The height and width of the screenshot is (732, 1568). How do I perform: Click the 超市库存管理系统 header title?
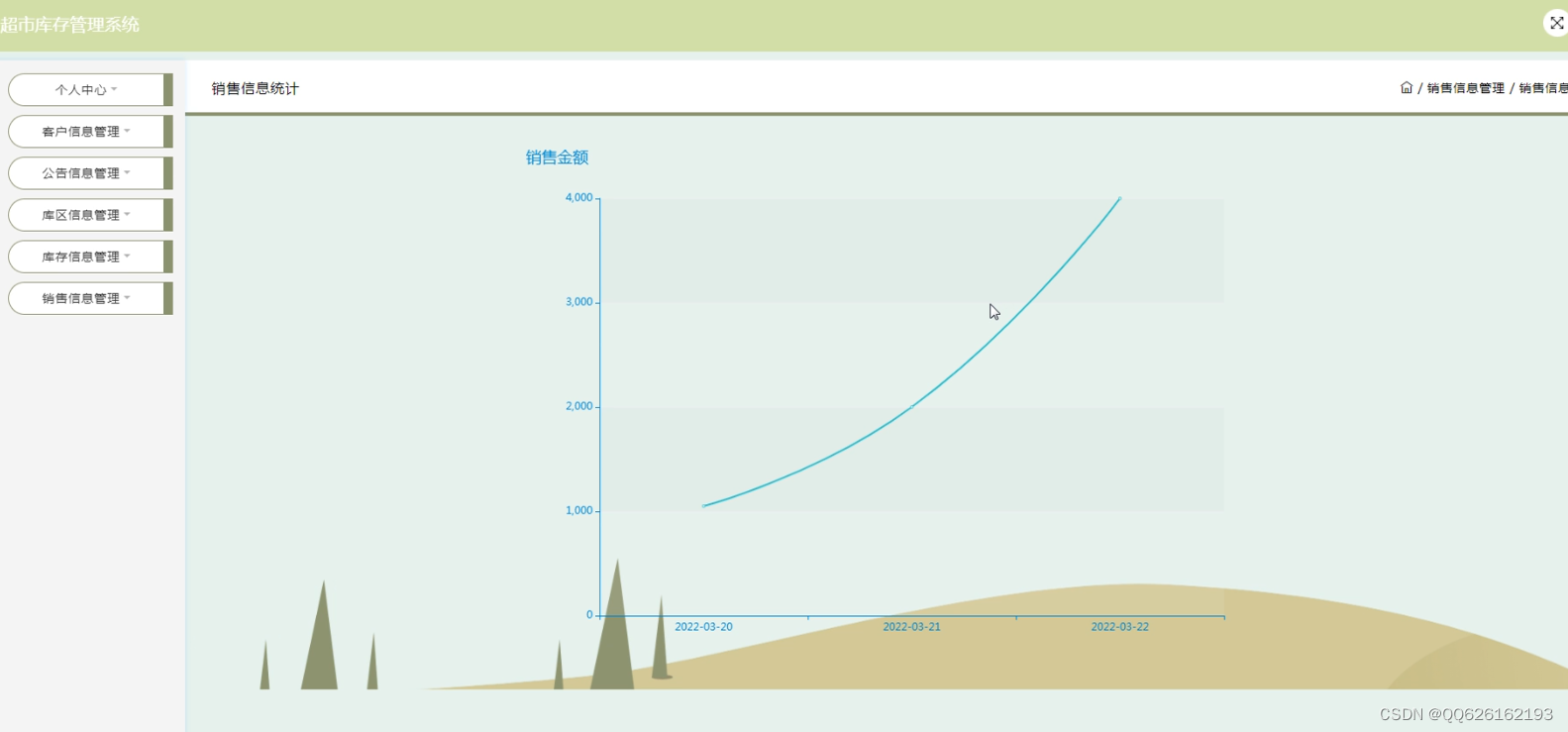[x=69, y=25]
